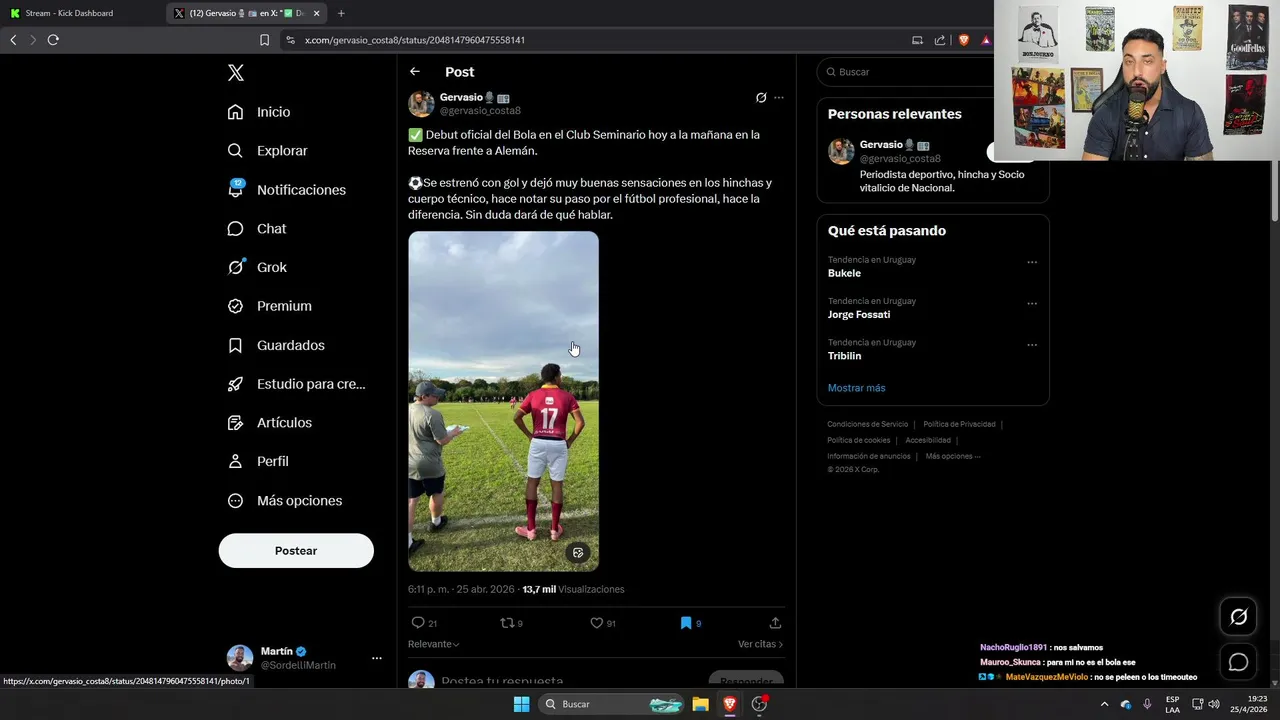Open the post's football pitch photo
The image size is (1280, 720).
(x=503, y=401)
